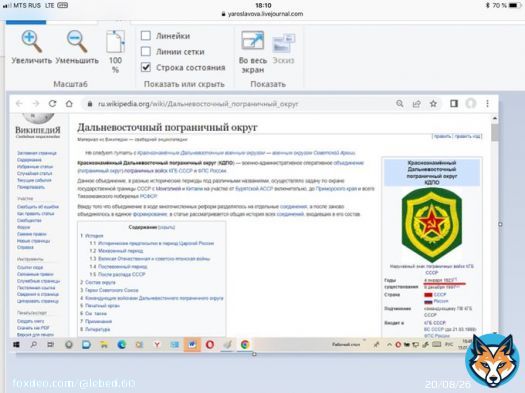
Task: Open Yandex browser from the taskbar
Action: click(x=157, y=344)
